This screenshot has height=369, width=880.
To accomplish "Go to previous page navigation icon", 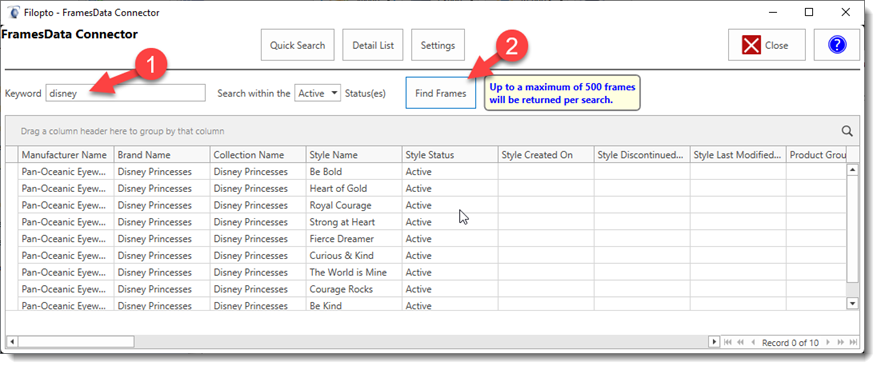I will [740, 342].
